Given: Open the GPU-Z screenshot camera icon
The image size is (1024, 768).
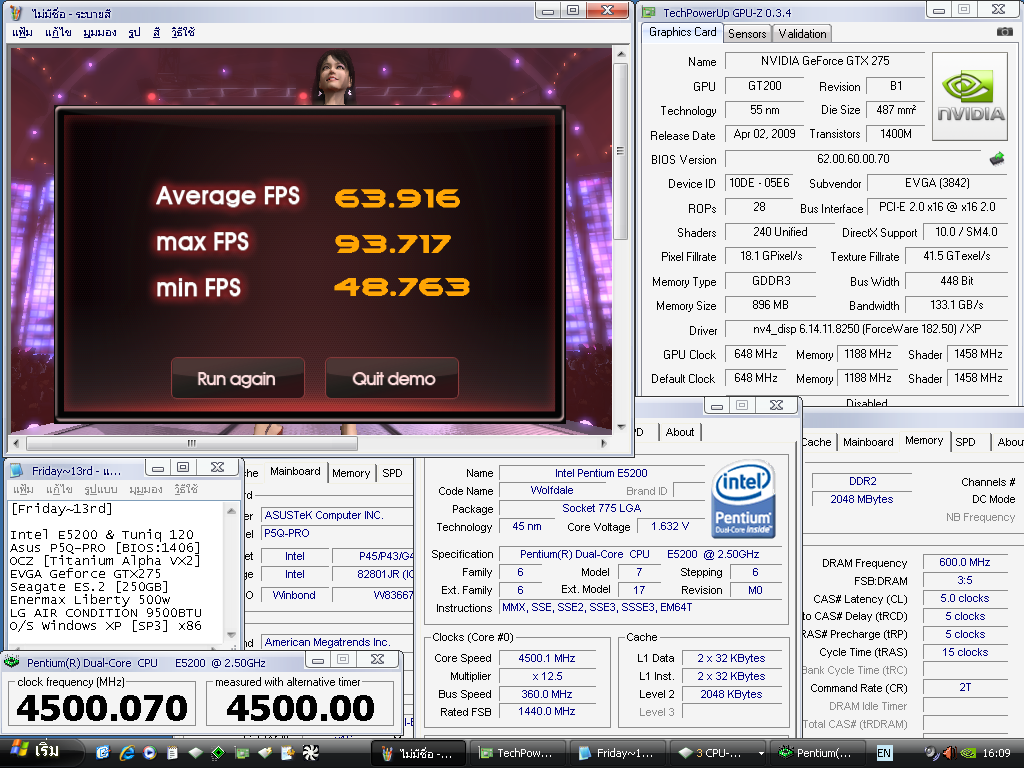Looking at the screenshot, I should click(x=1004, y=32).
